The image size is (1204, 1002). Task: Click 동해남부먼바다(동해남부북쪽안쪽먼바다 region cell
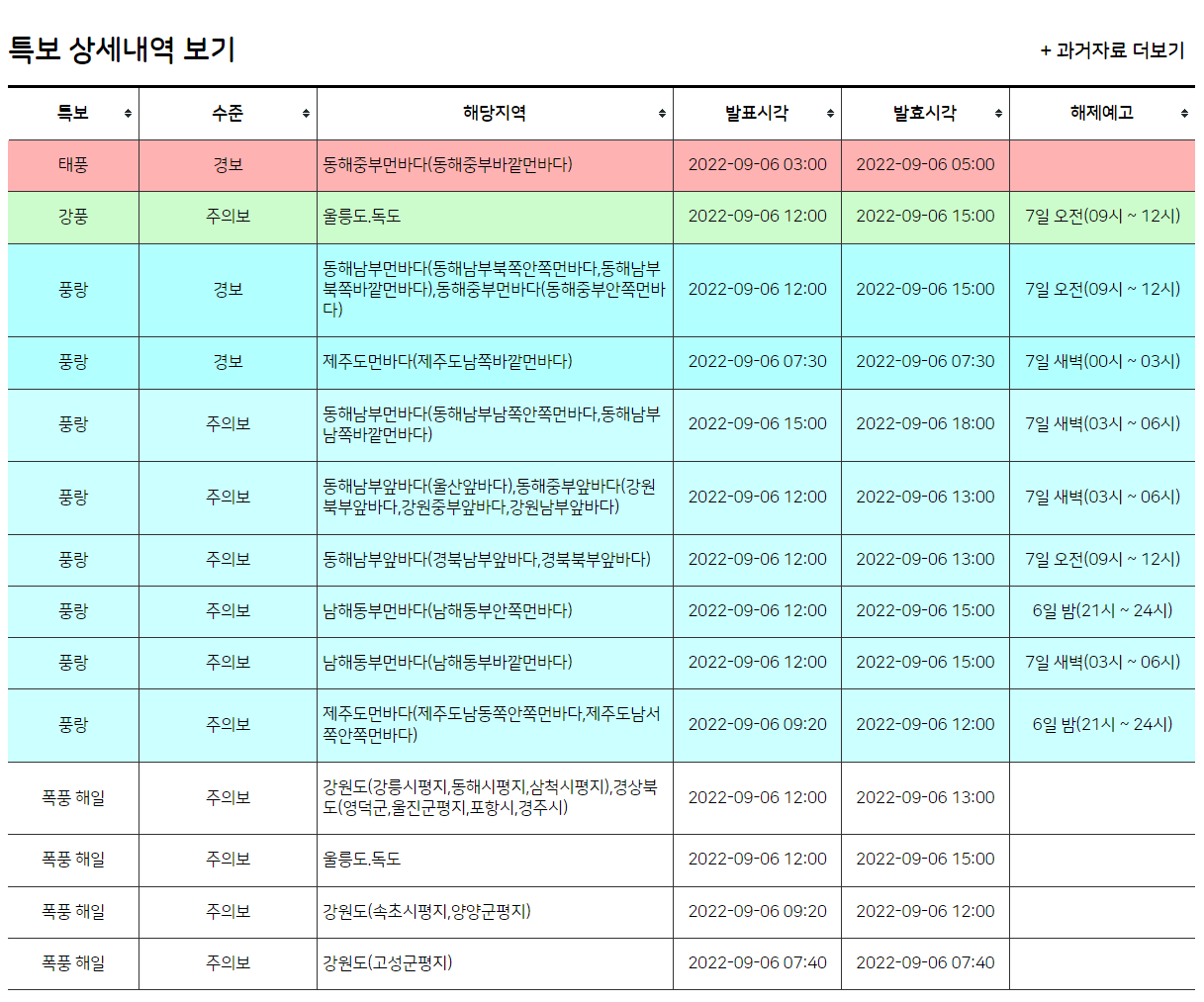[x=495, y=290]
